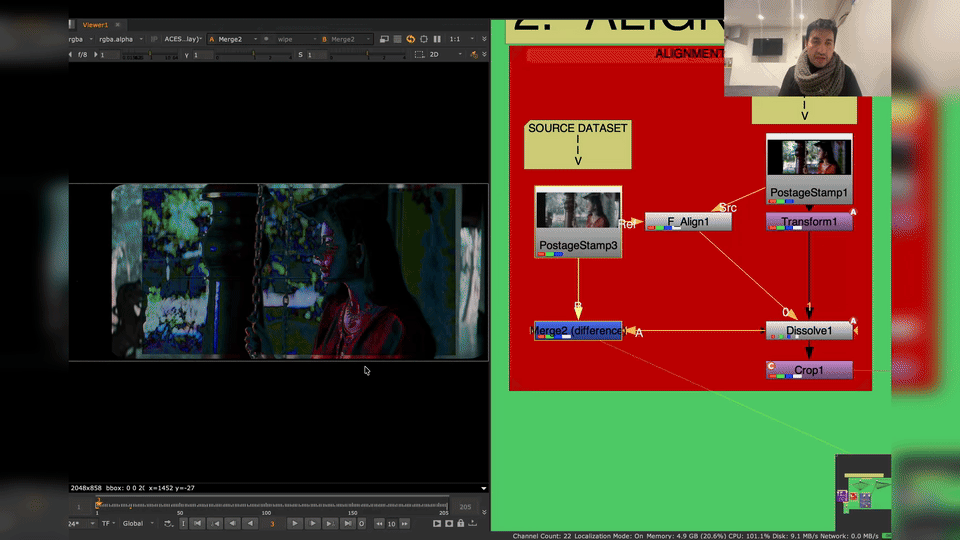Skip forward by increment
The image size is (960, 540).
405,524
